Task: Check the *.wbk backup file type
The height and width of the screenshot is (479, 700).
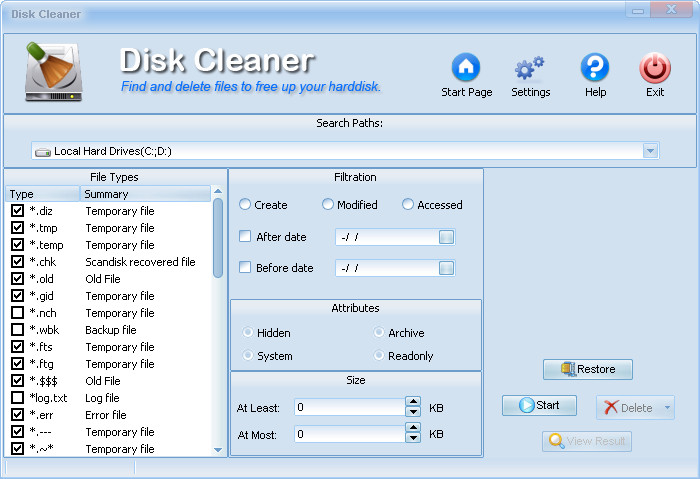Action: pos(17,329)
